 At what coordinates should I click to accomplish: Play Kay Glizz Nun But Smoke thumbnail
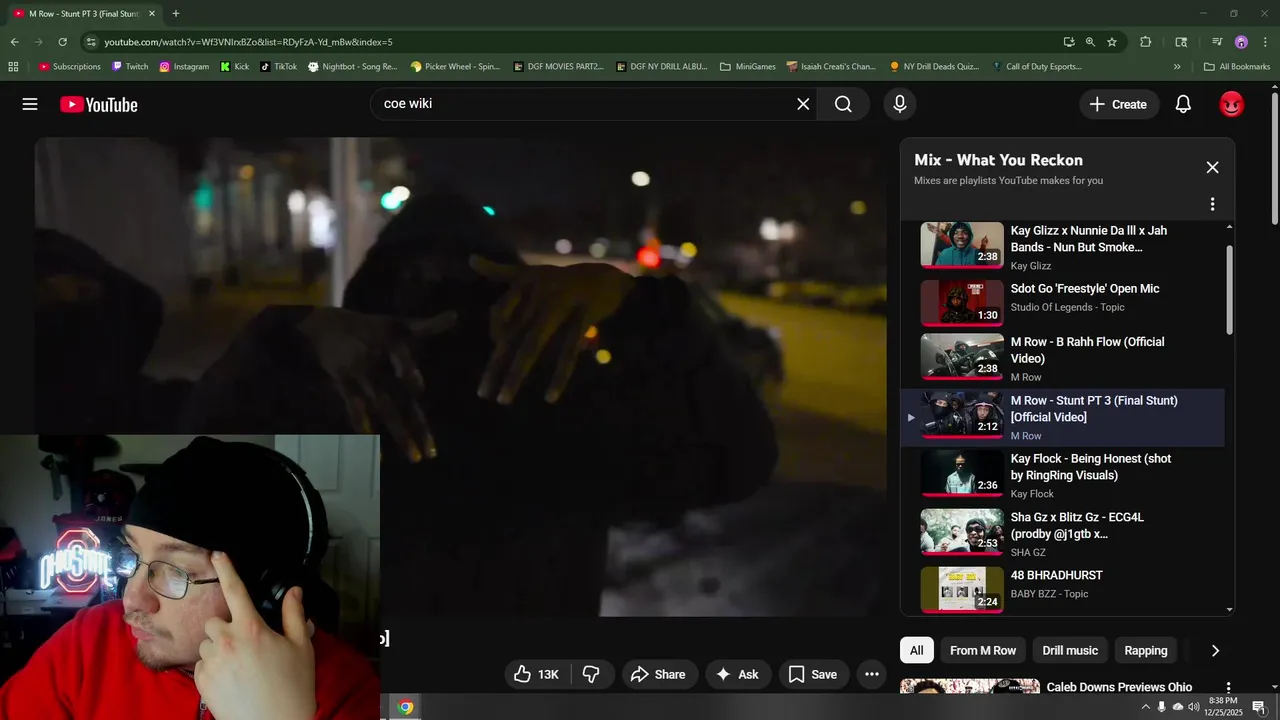click(x=962, y=245)
